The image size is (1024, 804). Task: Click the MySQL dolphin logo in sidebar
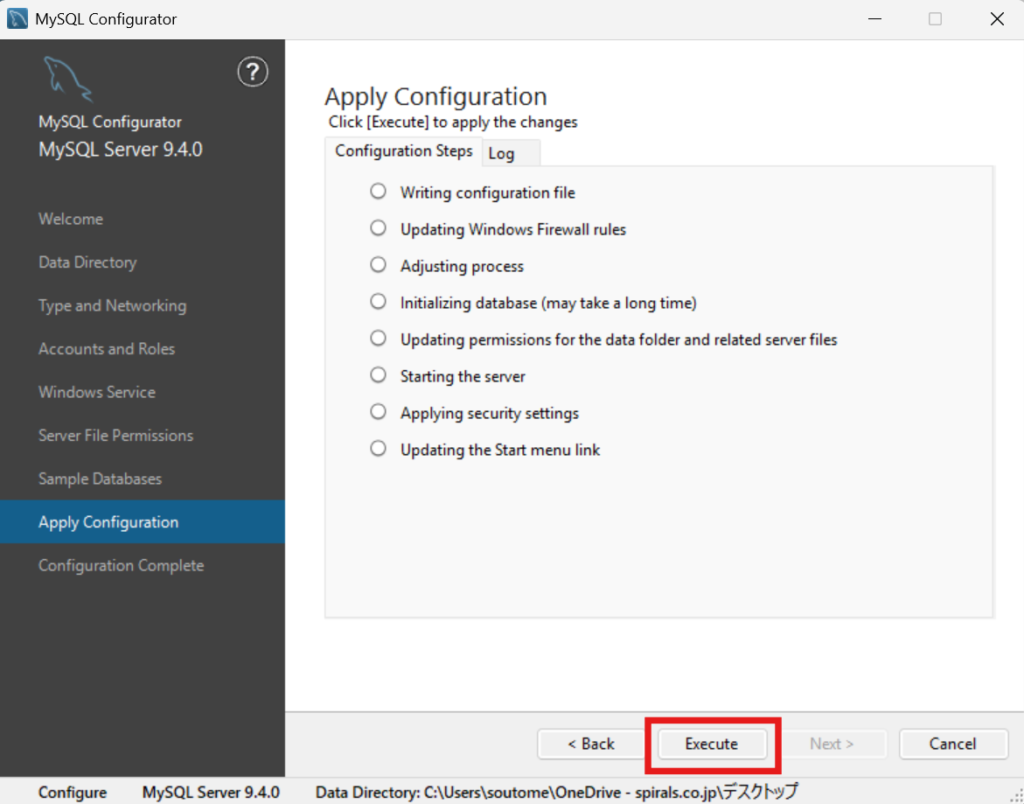point(67,78)
